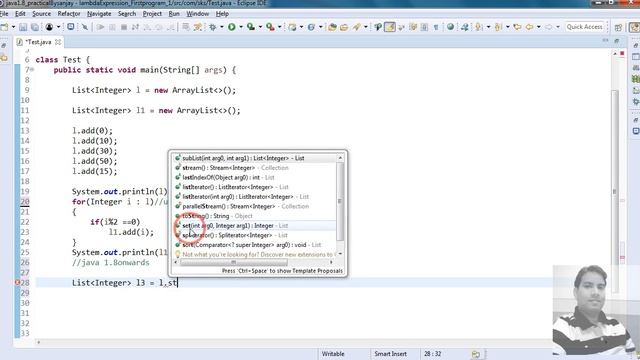Toggle Block Selection Mode icon
The width and height of the screenshot is (640, 360).
[x=424, y=27]
